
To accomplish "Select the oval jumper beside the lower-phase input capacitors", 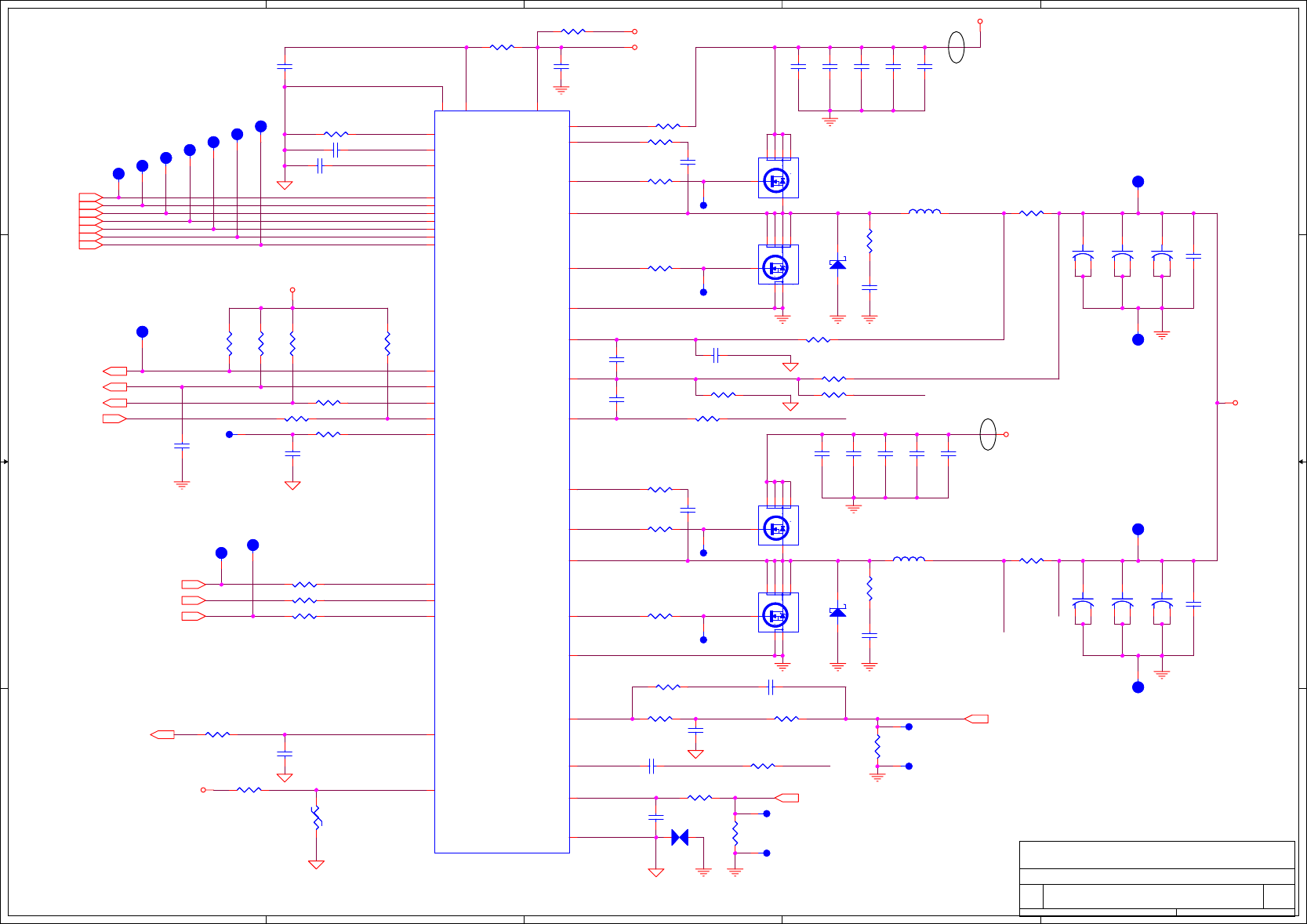I will point(988,434).
